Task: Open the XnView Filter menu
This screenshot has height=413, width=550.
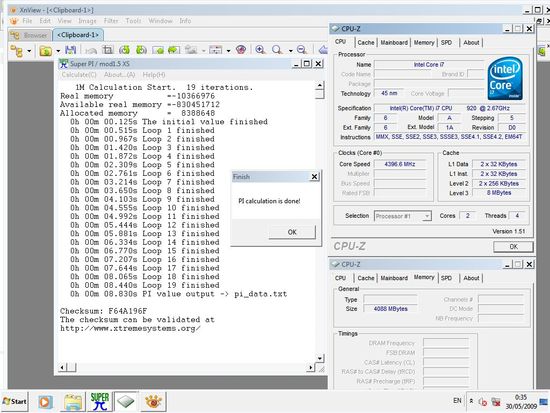Action: click(x=111, y=21)
